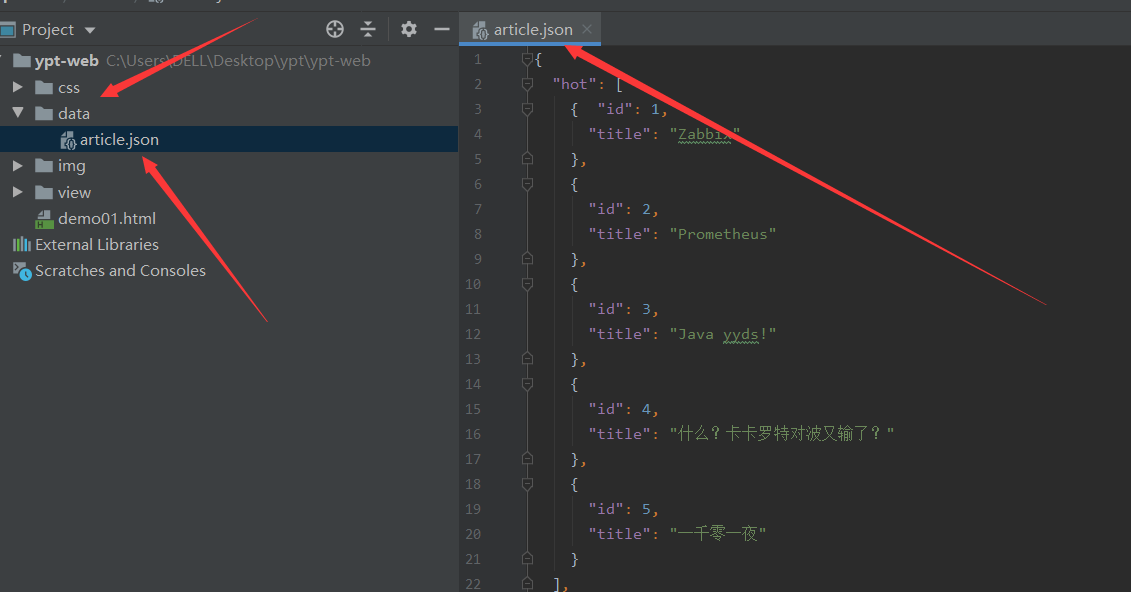
Task: Fold the object starting at line 10
Action: 527,284
